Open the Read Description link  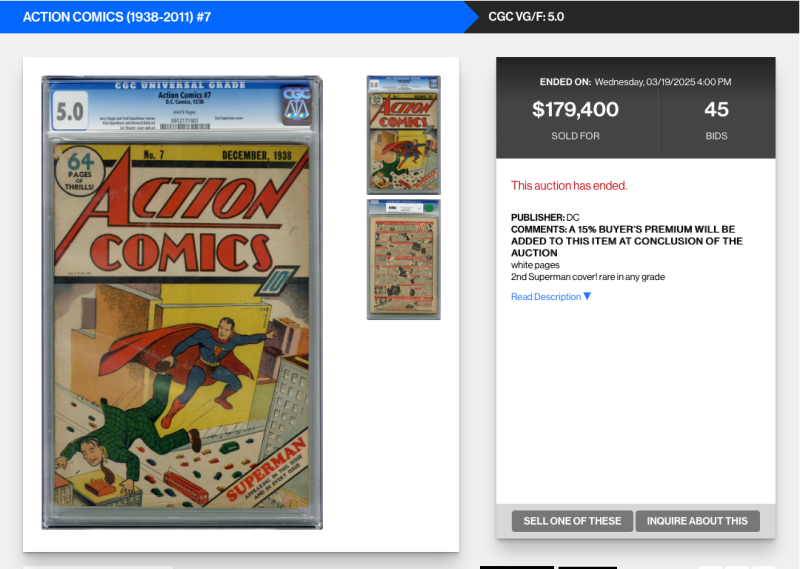coord(546,296)
